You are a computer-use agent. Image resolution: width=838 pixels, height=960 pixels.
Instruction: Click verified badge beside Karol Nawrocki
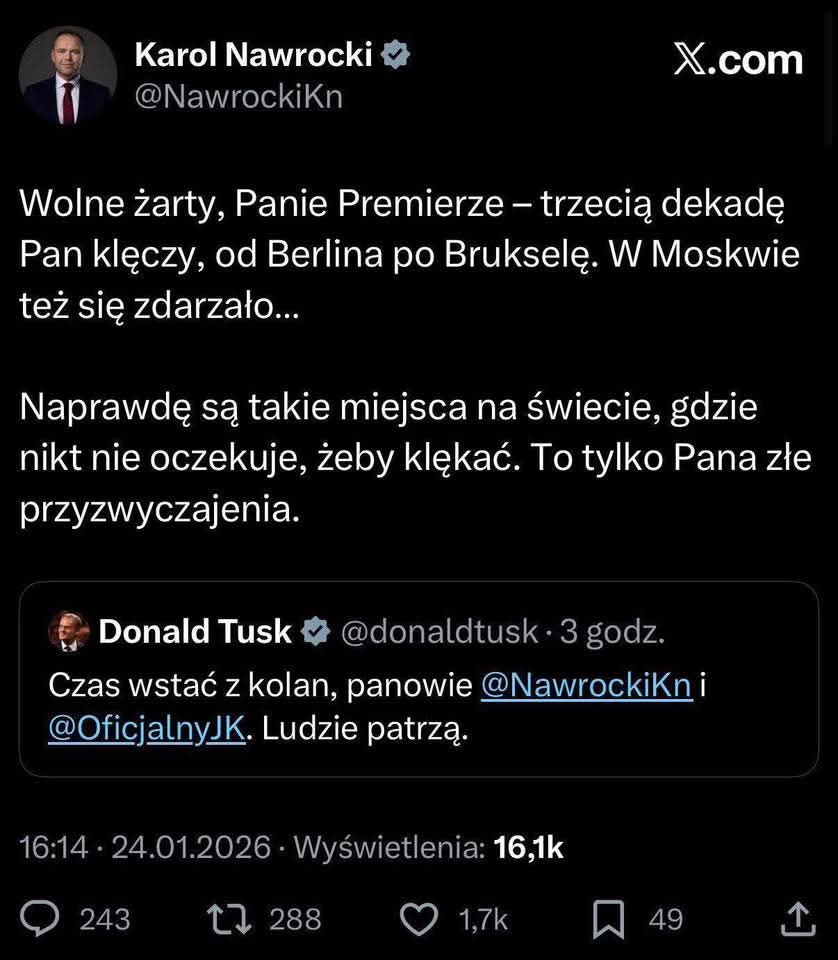click(x=396, y=56)
